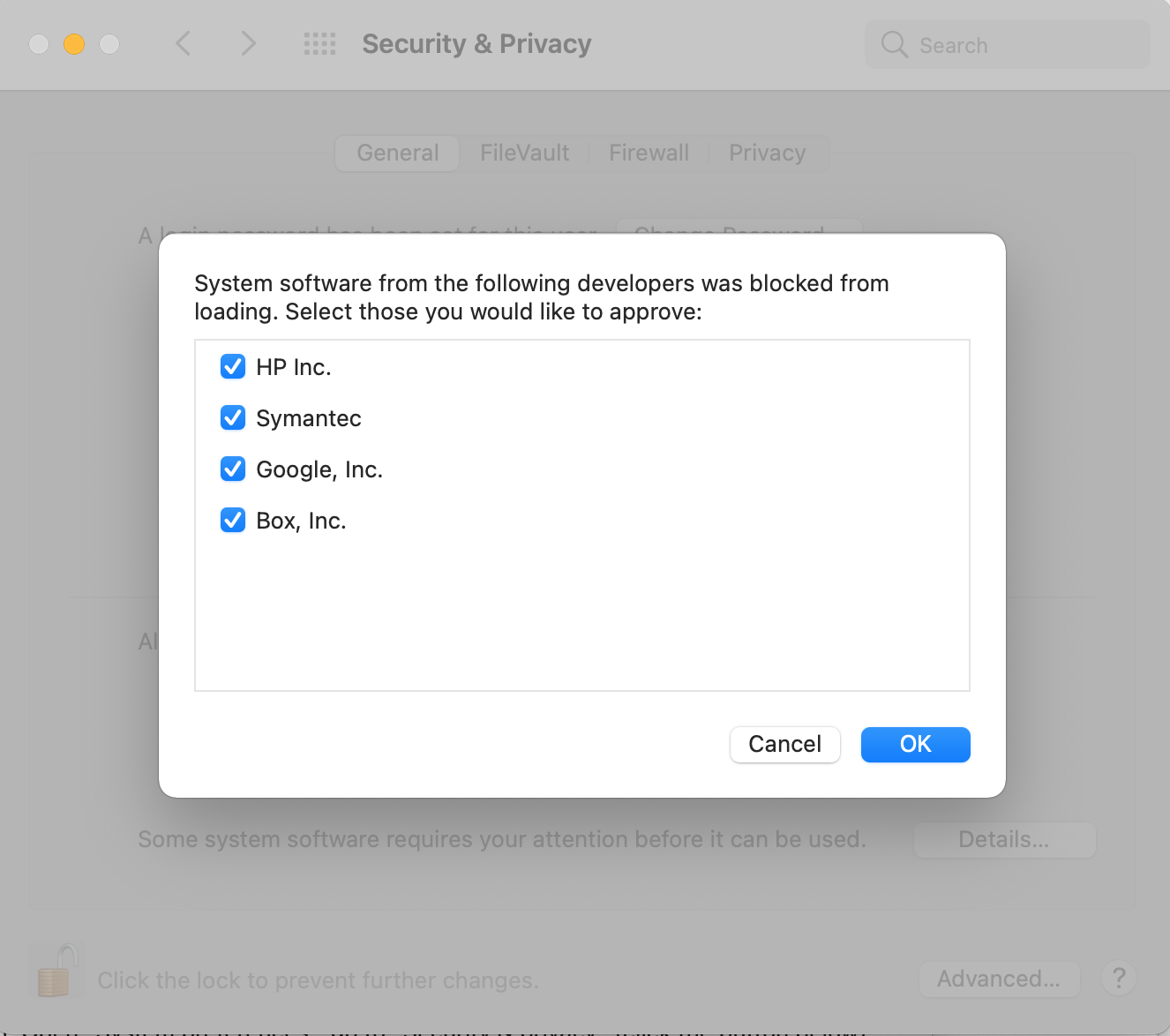The width and height of the screenshot is (1170, 1036).
Task: Select the General tab
Action: click(x=397, y=153)
